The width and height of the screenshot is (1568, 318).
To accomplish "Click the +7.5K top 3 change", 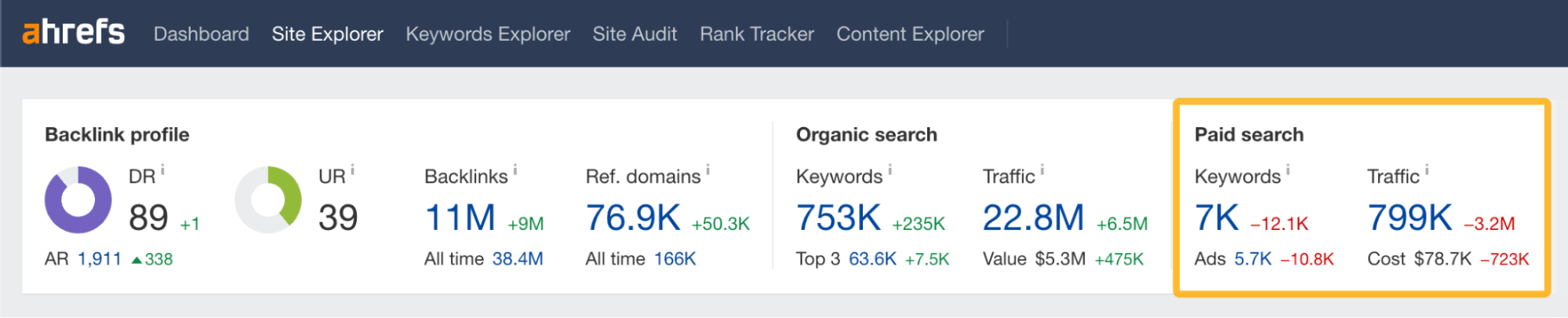I will (927, 259).
